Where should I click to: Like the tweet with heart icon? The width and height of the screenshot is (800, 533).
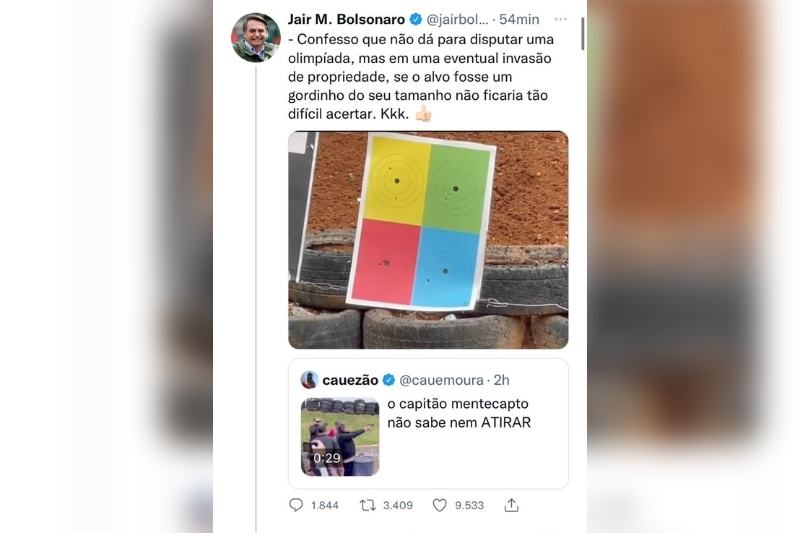tap(439, 505)
